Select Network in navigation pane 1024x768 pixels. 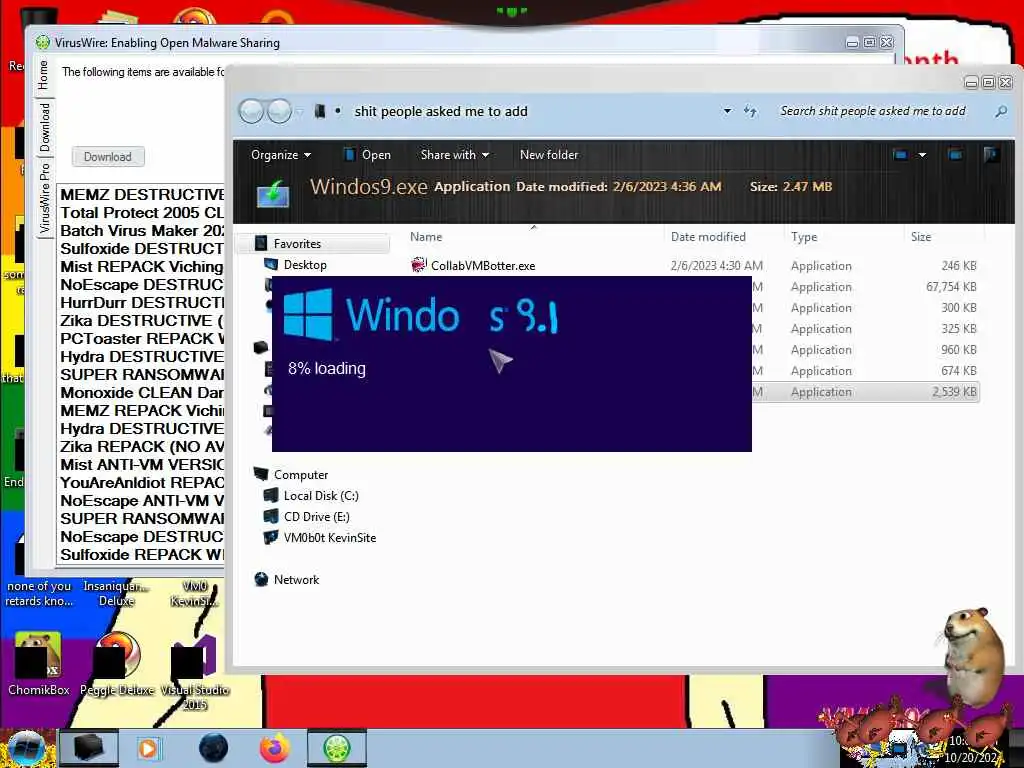[x=296, y=579]
